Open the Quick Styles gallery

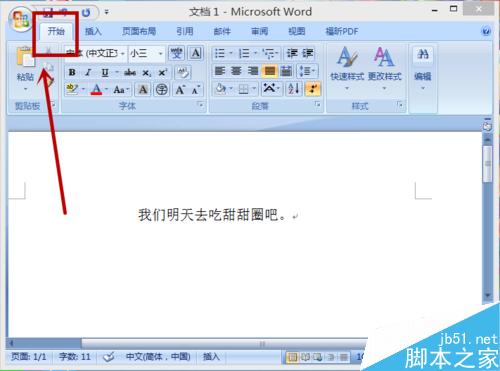(x=347, y=68)
